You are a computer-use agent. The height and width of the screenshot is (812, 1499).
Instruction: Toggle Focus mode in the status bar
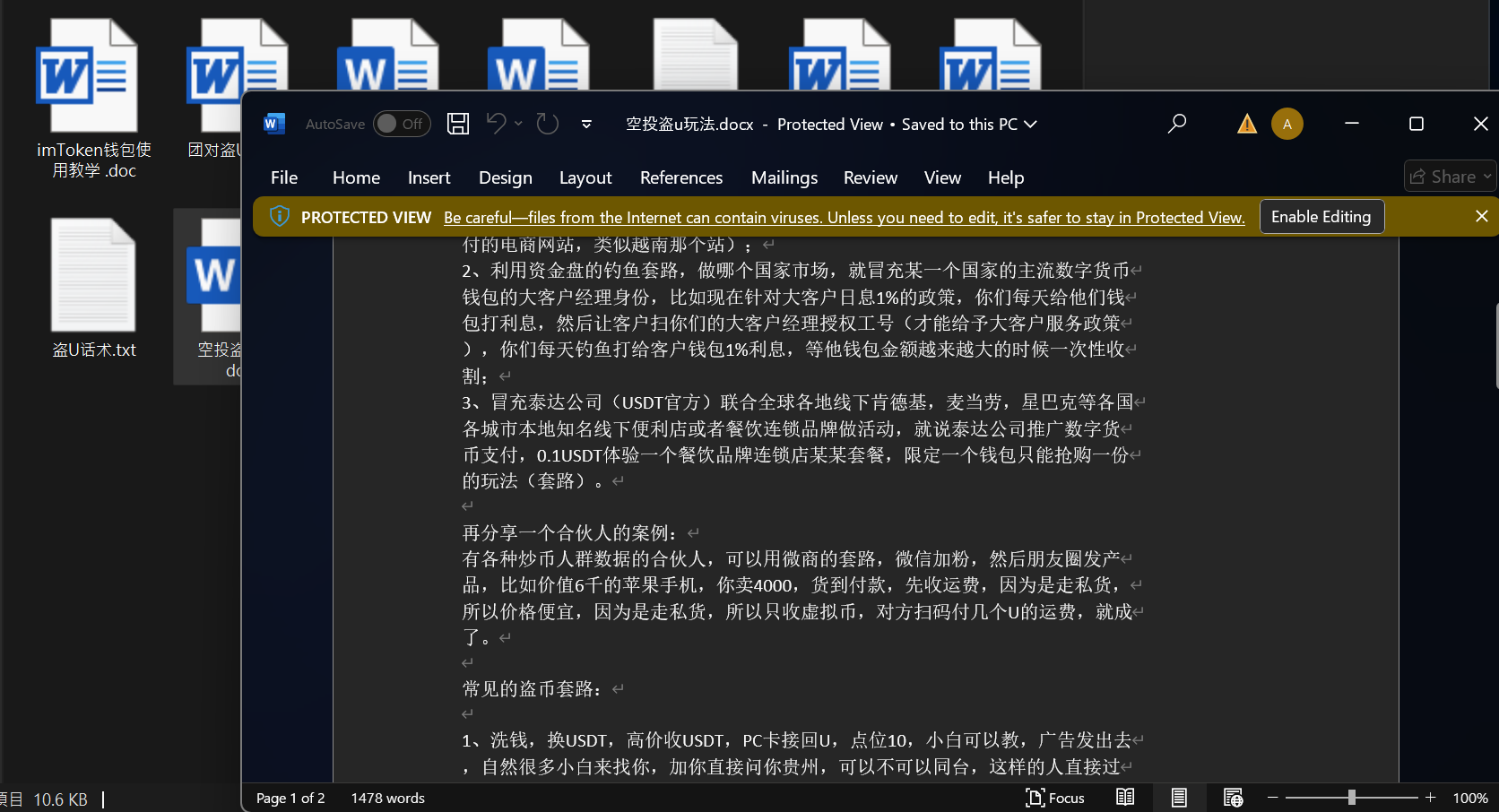(1055, 798)
